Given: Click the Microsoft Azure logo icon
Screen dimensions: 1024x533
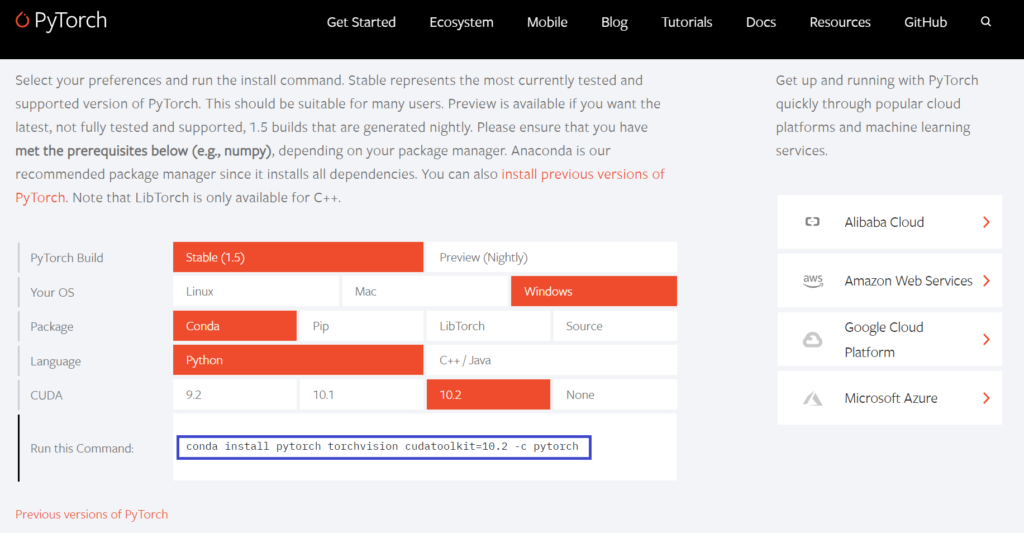Looking at the screenshot, I should (x=812, y=398).
